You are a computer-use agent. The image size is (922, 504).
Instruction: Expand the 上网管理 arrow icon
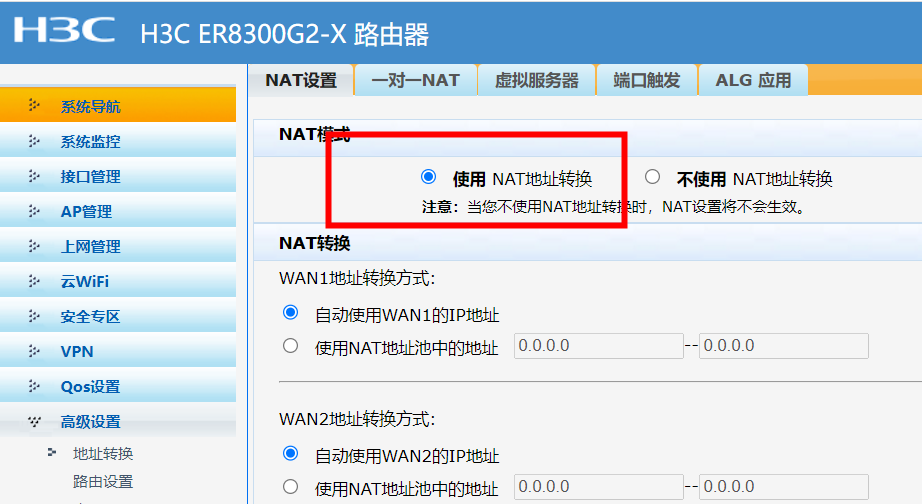(34, 246)
